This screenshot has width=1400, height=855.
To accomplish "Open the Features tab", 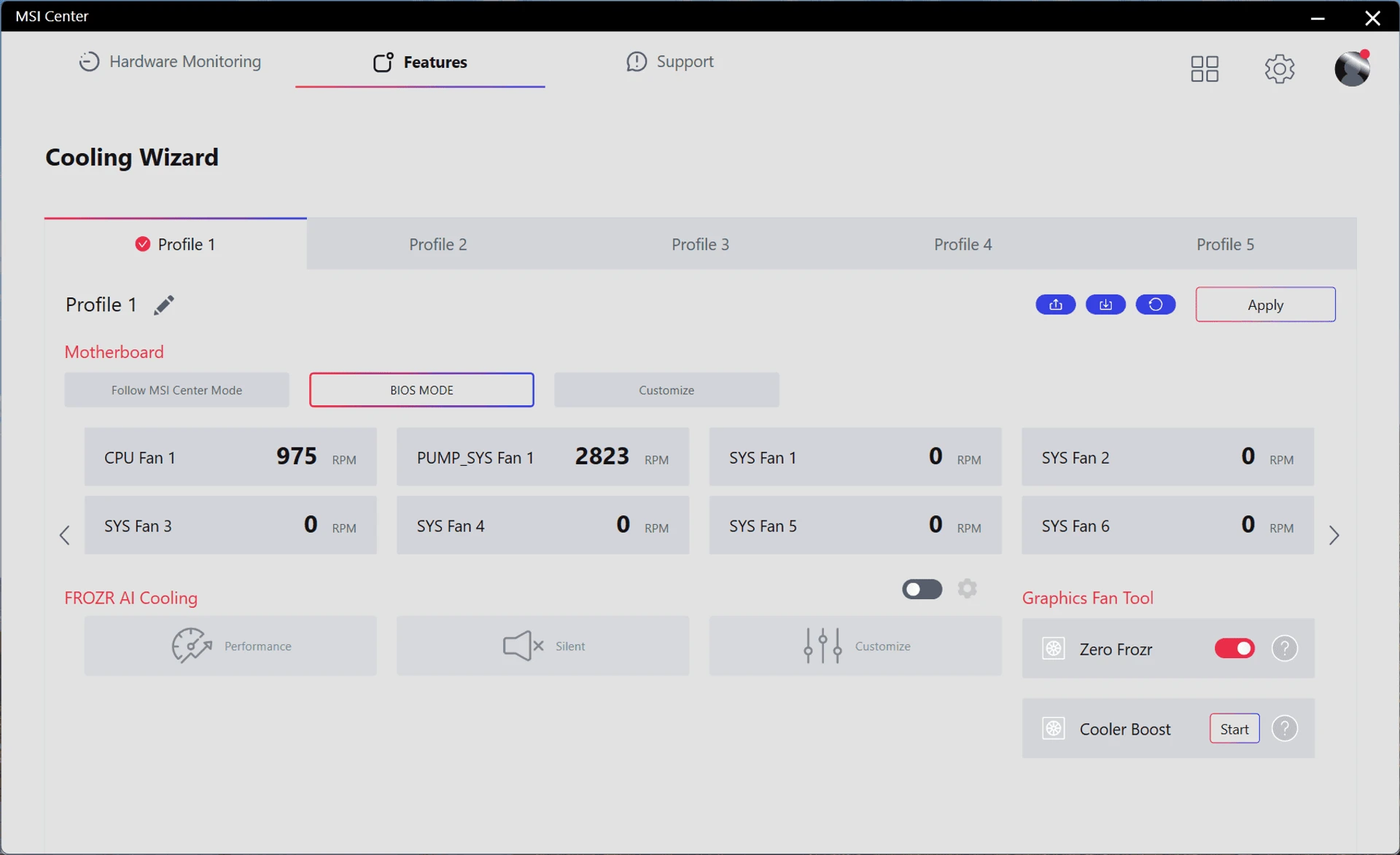I will [x=420, y=62].
